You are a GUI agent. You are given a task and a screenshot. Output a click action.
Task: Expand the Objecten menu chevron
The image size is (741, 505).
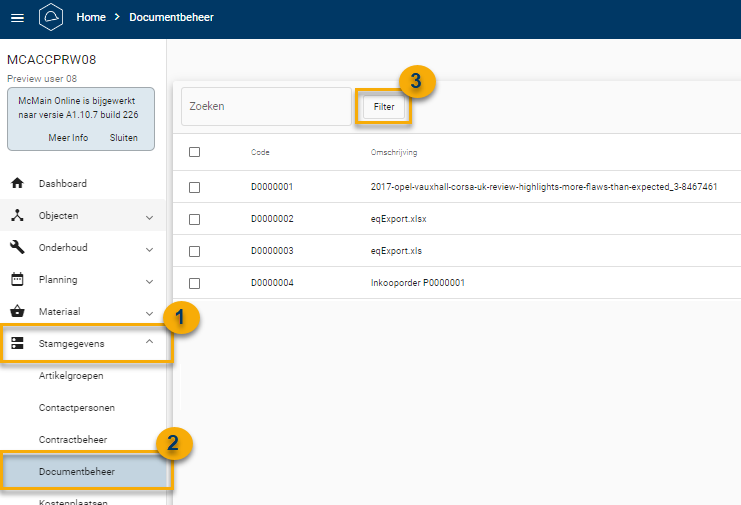tap(149, 216)
